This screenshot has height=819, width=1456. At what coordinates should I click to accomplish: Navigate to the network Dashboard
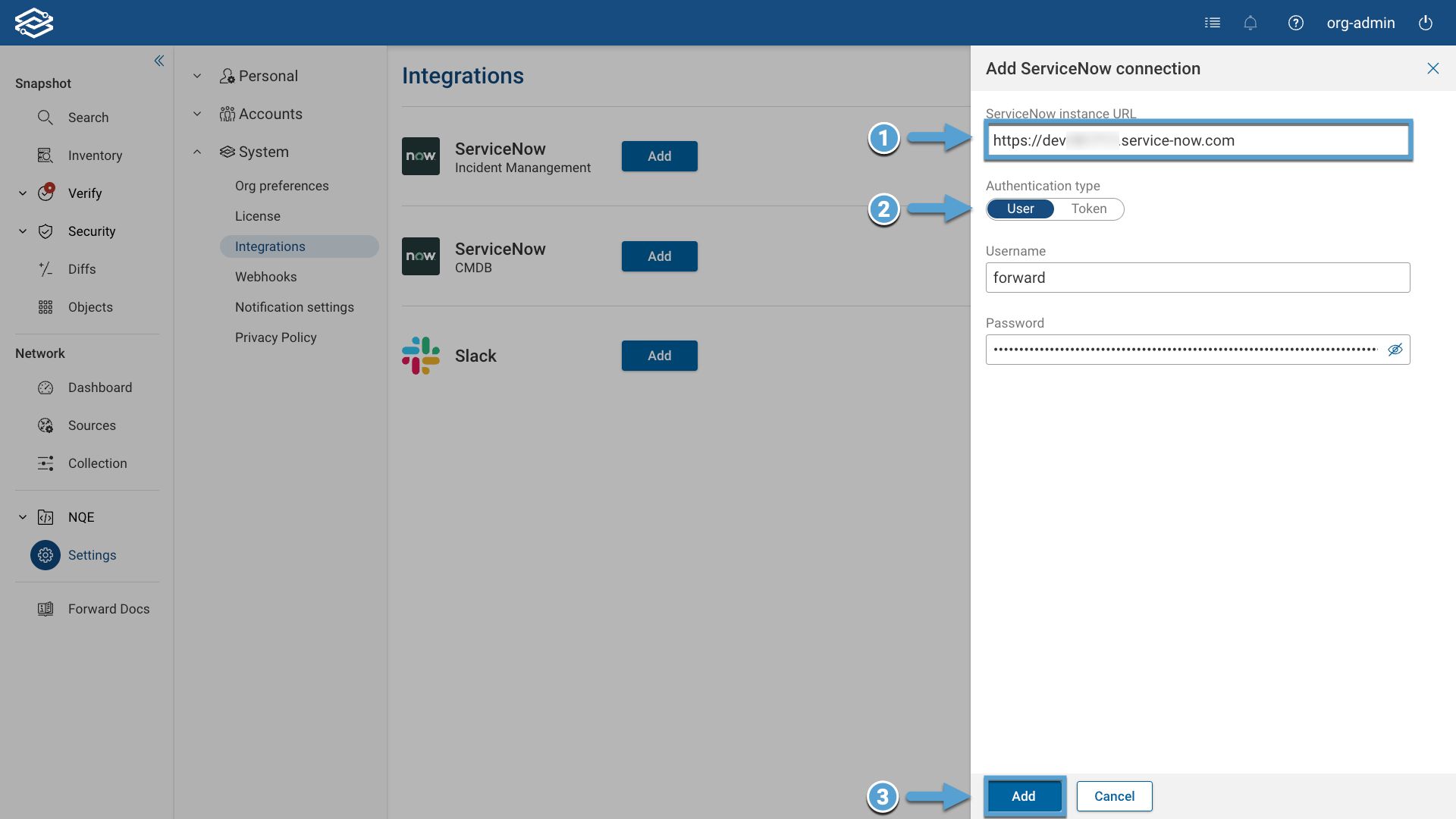tap(100, 388)
